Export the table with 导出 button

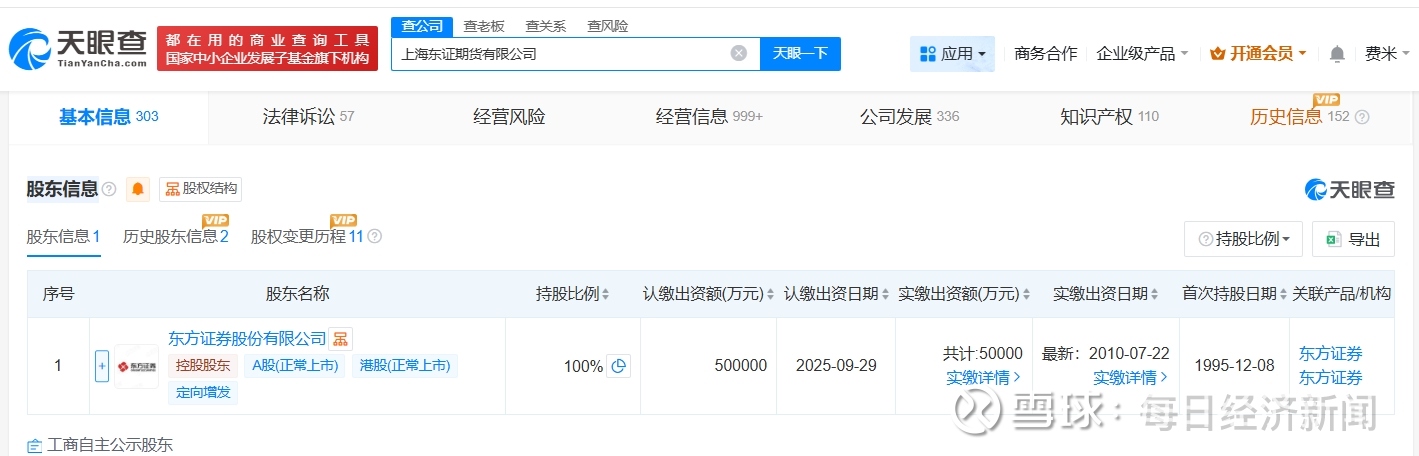click(x=1353, y=239)
